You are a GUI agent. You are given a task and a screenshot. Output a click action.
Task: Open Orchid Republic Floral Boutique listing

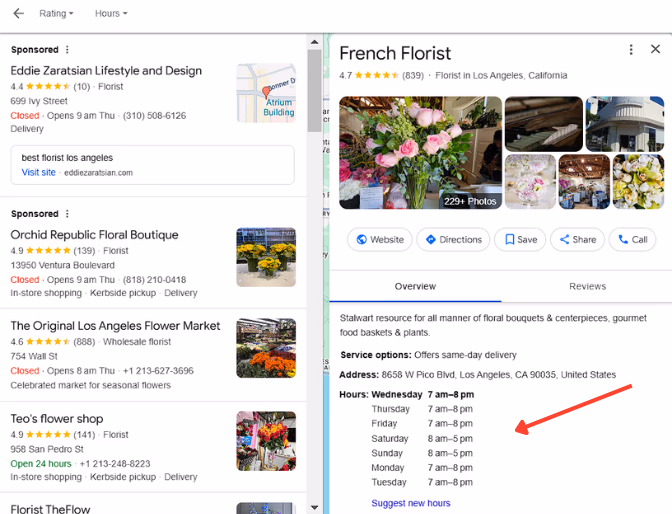point(94,235)
